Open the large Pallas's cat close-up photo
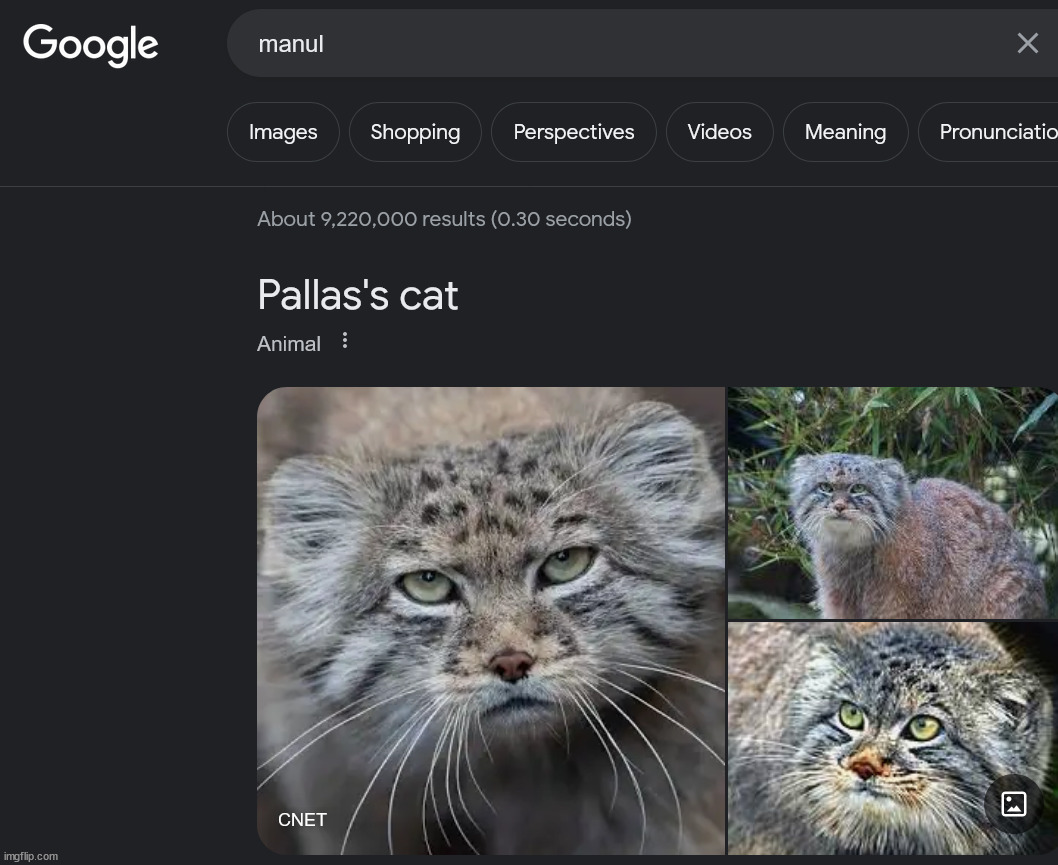1058x865 pixels. 490,600
